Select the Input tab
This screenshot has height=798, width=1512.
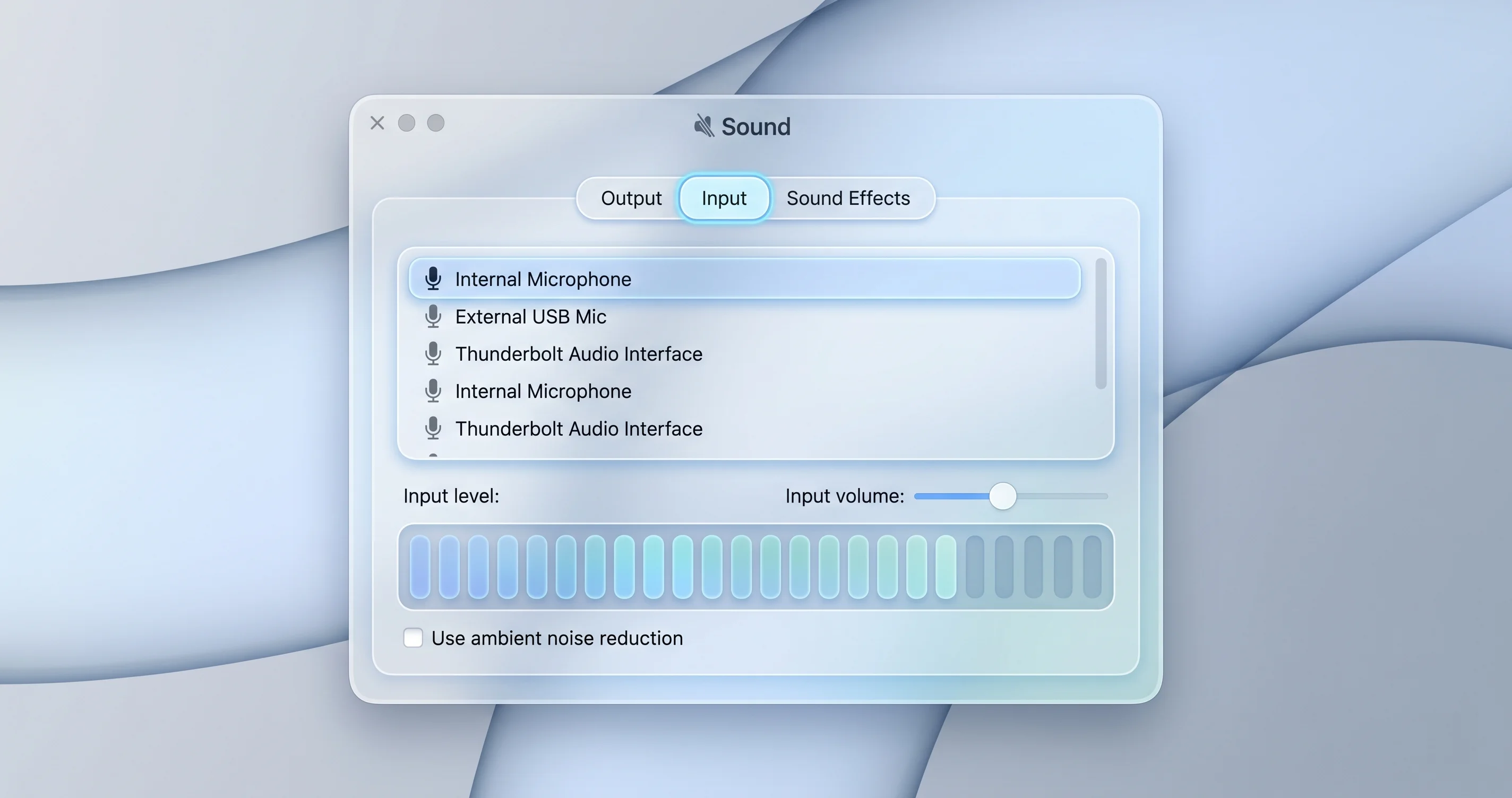tap(724, 198)
